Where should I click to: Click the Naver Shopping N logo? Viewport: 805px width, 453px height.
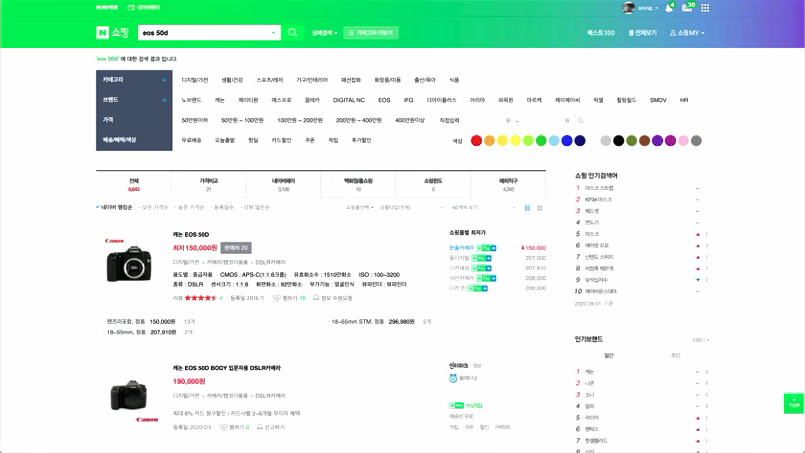coord(102,32)
